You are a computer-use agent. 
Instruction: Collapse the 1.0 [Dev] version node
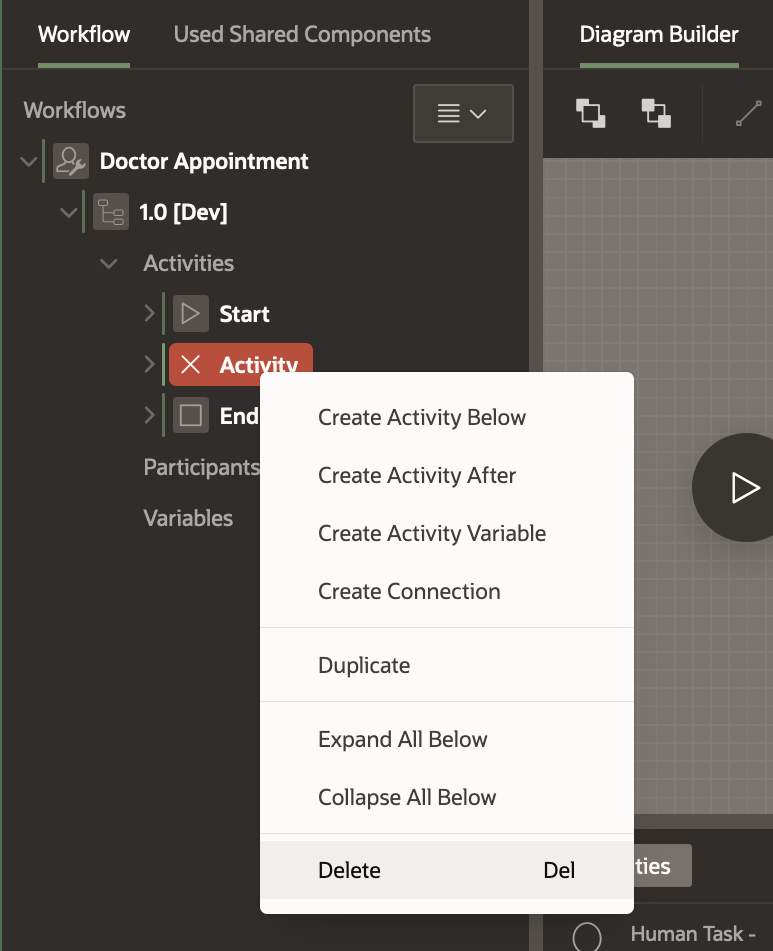[69, 212]
